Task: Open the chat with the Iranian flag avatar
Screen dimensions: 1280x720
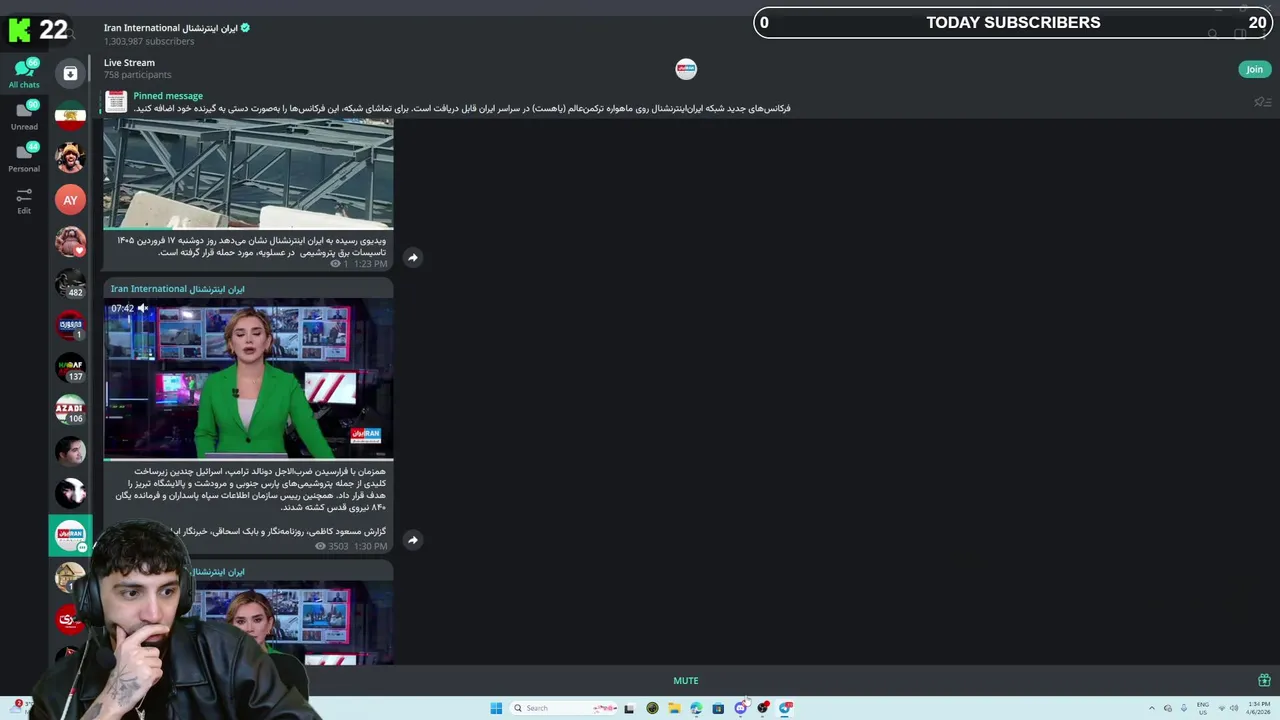Action: pyautogui.click(x=70, y=116)
